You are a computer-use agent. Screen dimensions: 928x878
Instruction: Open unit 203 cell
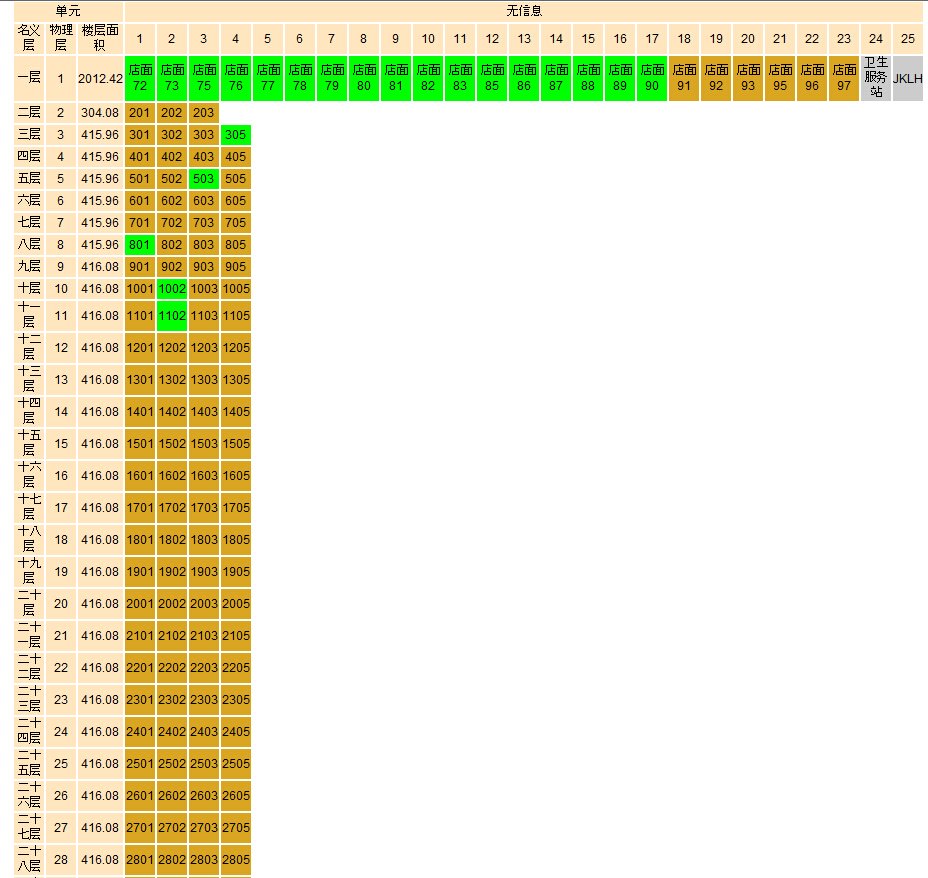[204, 112]
